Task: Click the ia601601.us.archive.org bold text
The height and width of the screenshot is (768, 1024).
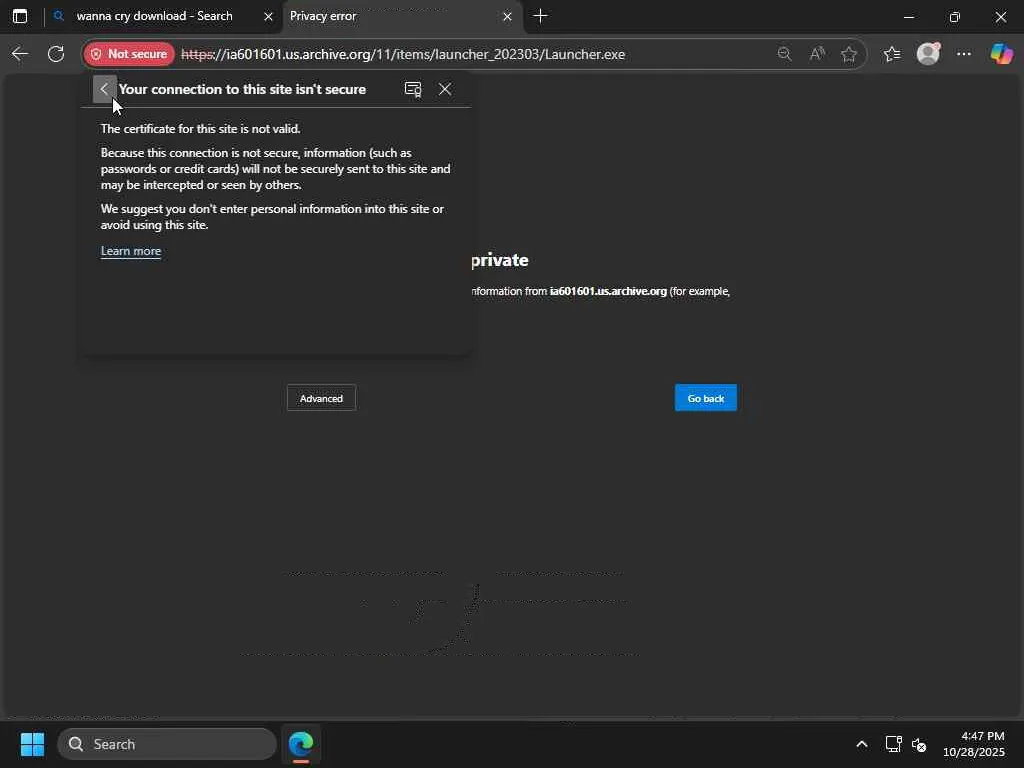Action: (608, 291)
